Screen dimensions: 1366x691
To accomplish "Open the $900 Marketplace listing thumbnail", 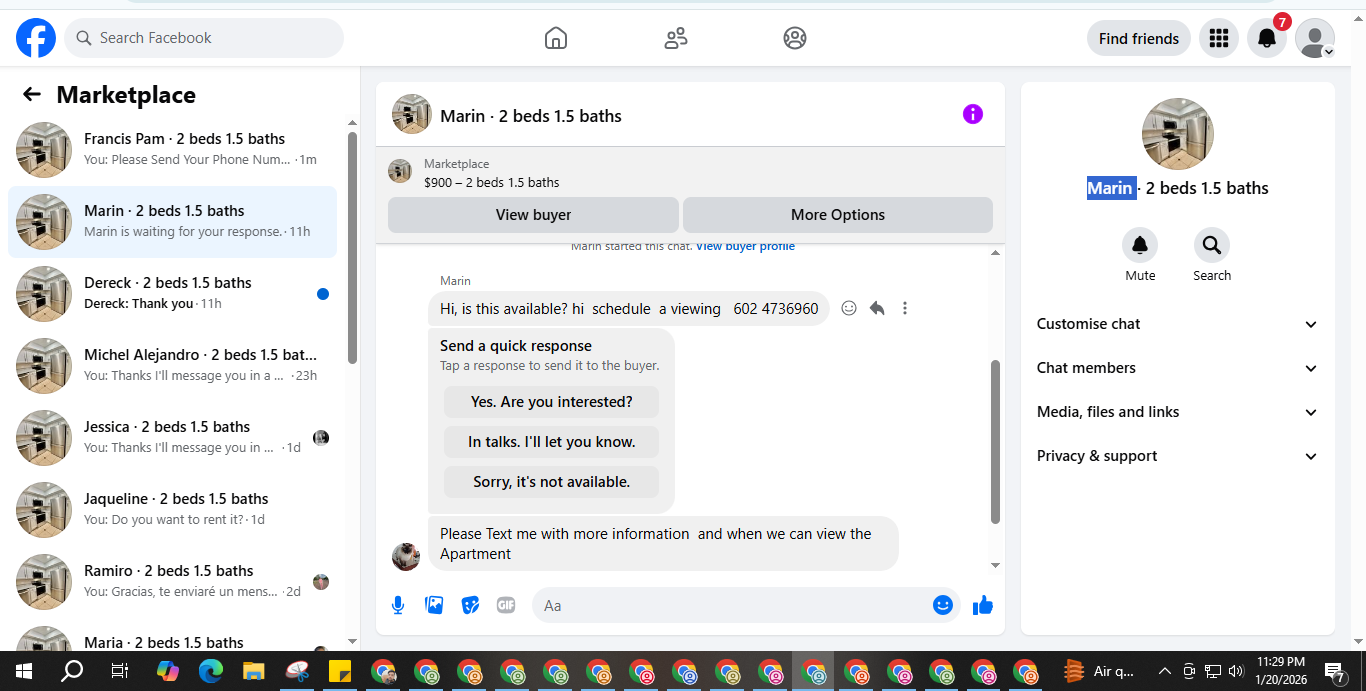I will click(x=400, y=171).
